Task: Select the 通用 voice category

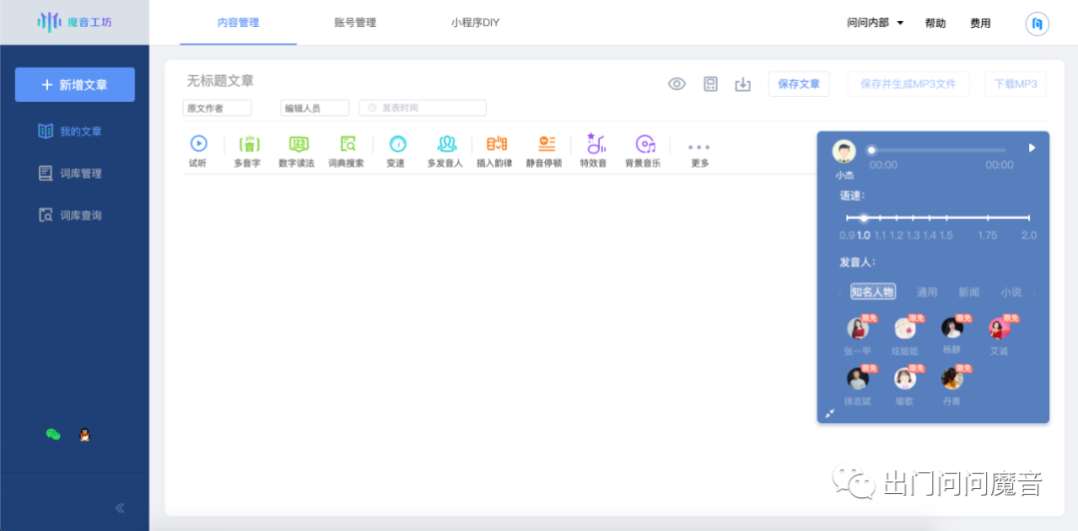Action: [927, 292]
